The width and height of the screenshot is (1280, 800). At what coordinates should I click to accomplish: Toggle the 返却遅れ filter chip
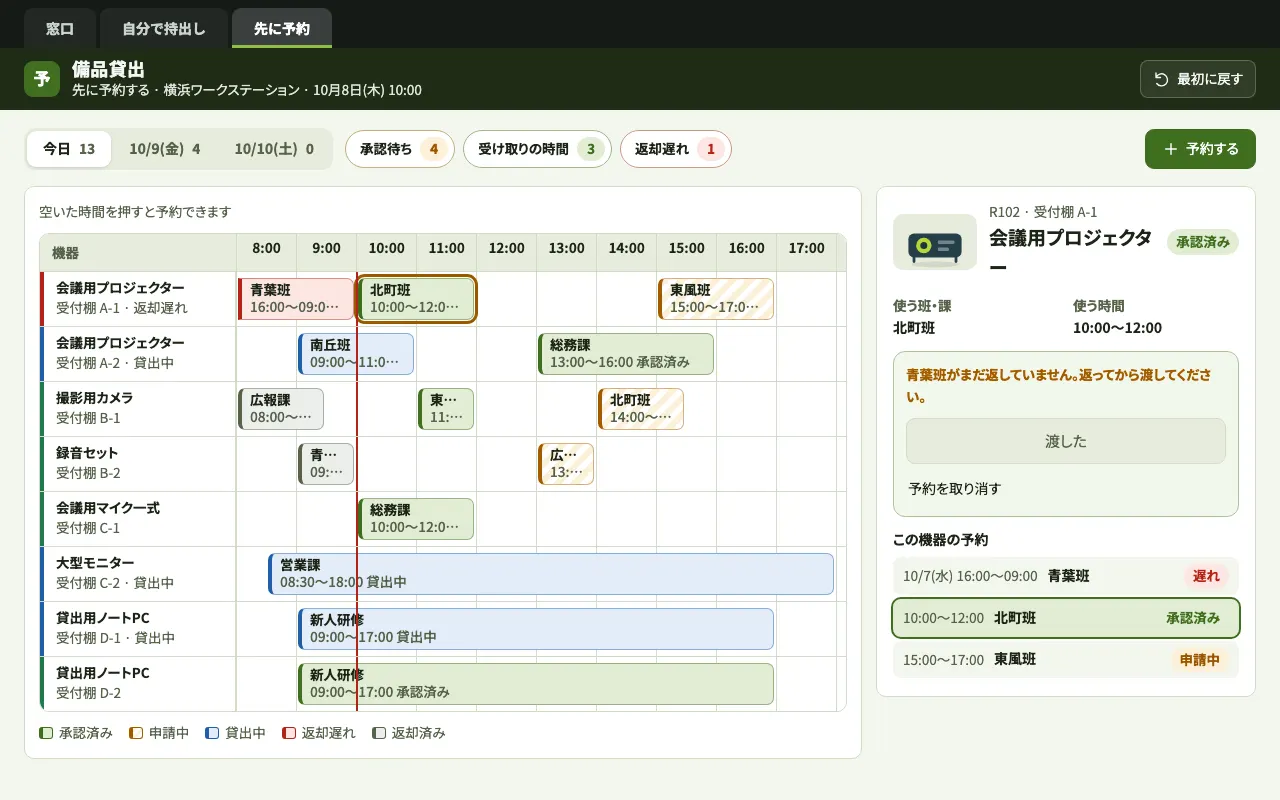[676, 149]
